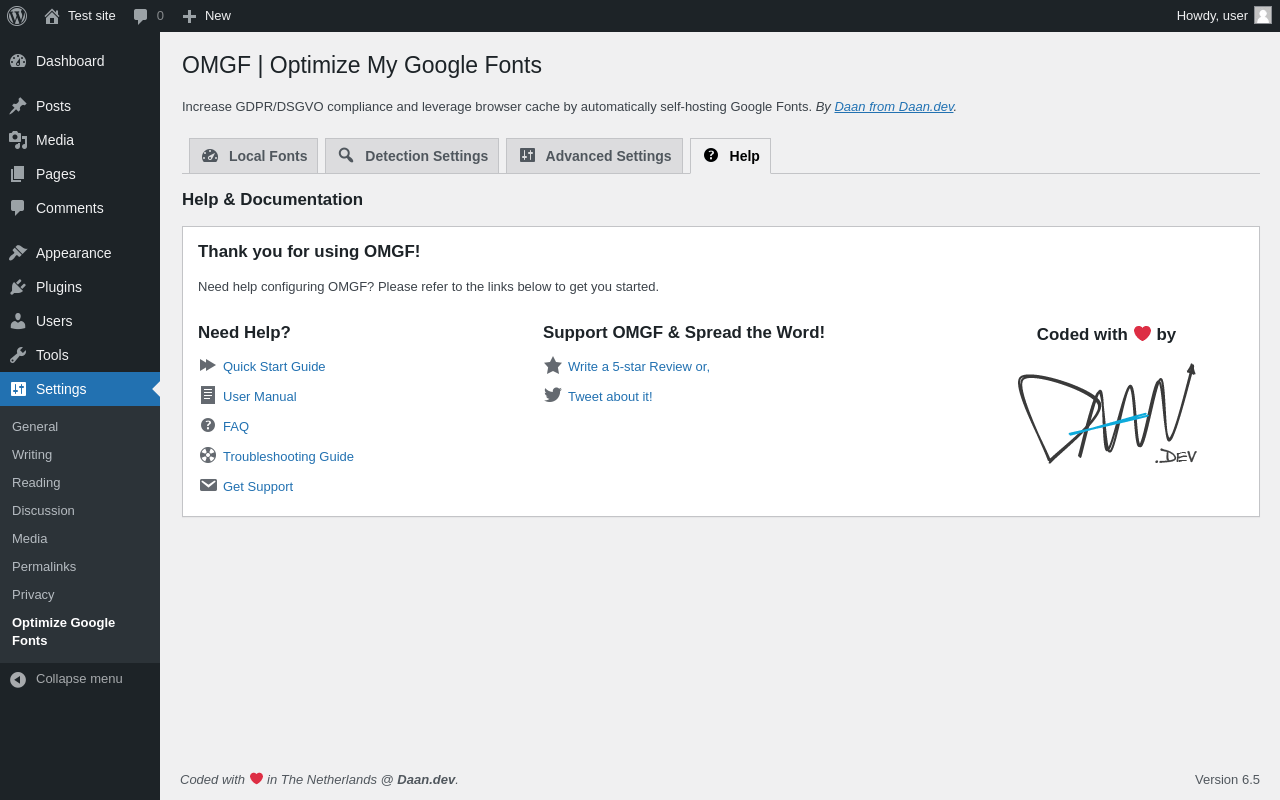Open the comments bubble in admin bar
Viewport: 1280px width, 800px height.
148,16
